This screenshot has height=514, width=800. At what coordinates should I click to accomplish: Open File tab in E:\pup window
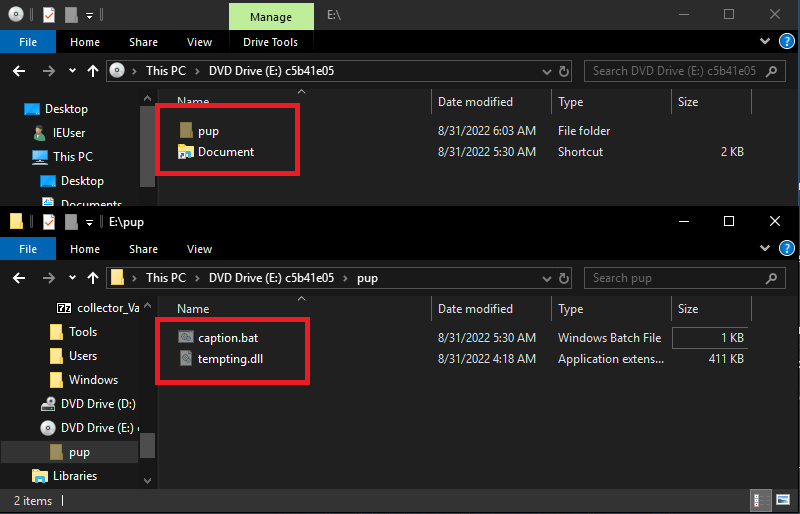click(x=28, y=249)
